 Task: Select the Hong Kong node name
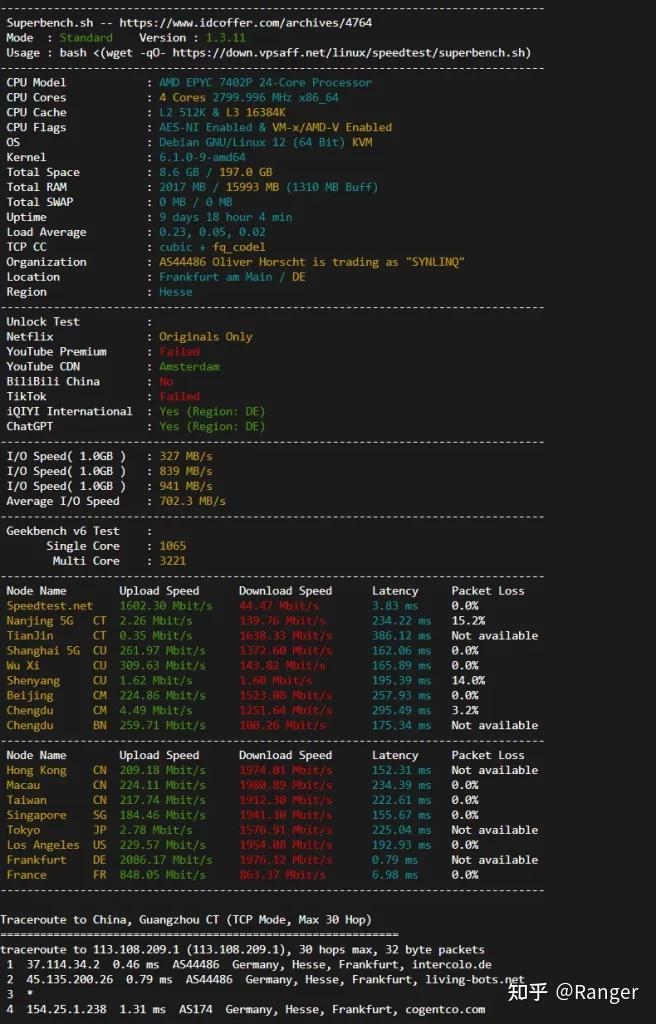[36, 771]
